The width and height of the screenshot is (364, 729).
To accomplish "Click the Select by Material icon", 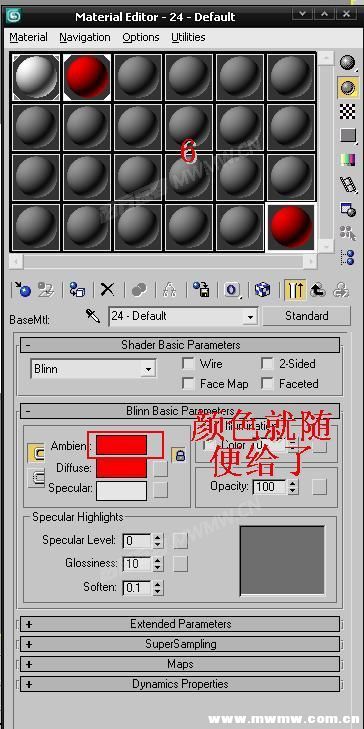I will (348, 233).
